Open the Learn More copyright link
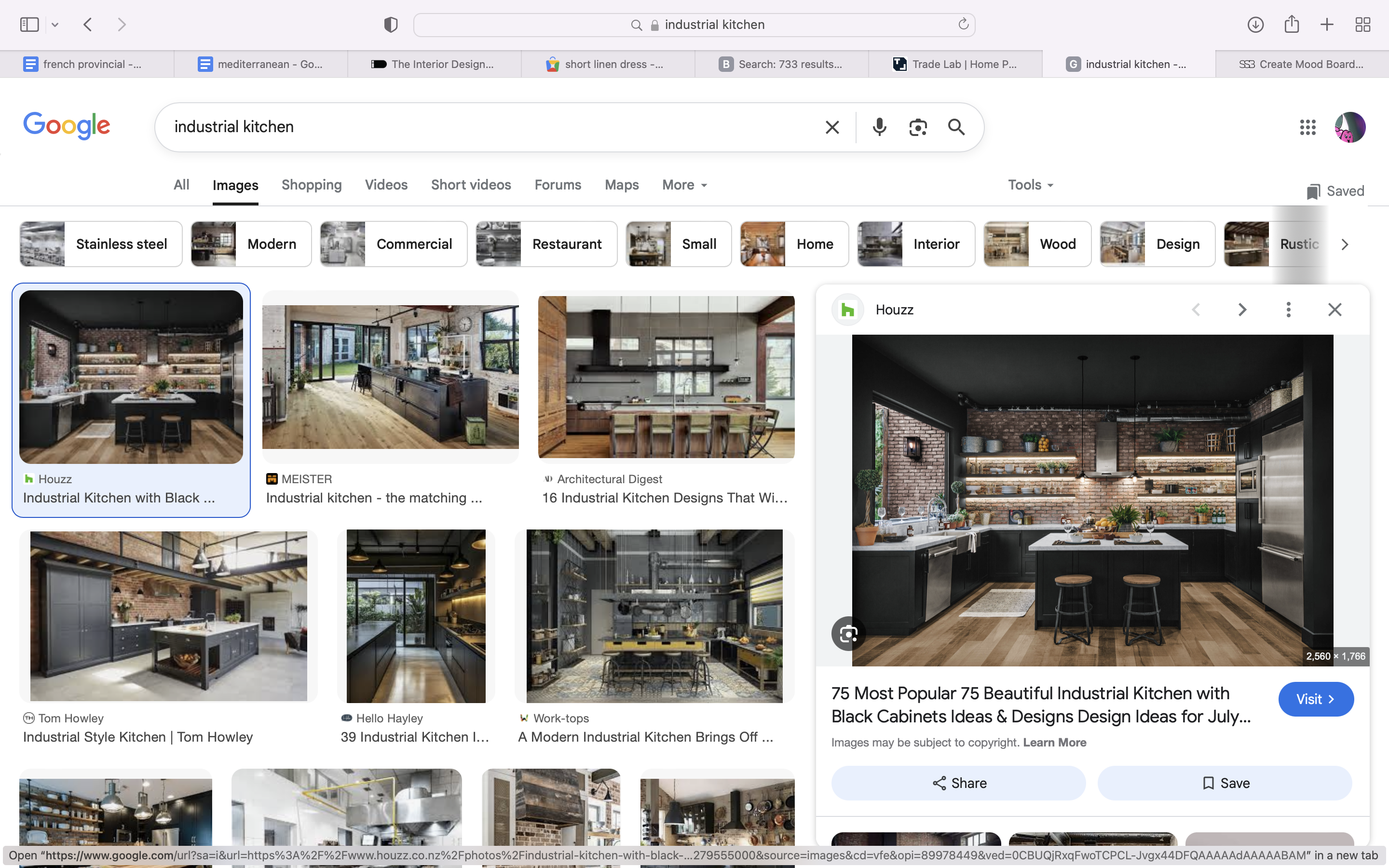1389x868 pixels. pyautogui.click(x=1054, y=742)
